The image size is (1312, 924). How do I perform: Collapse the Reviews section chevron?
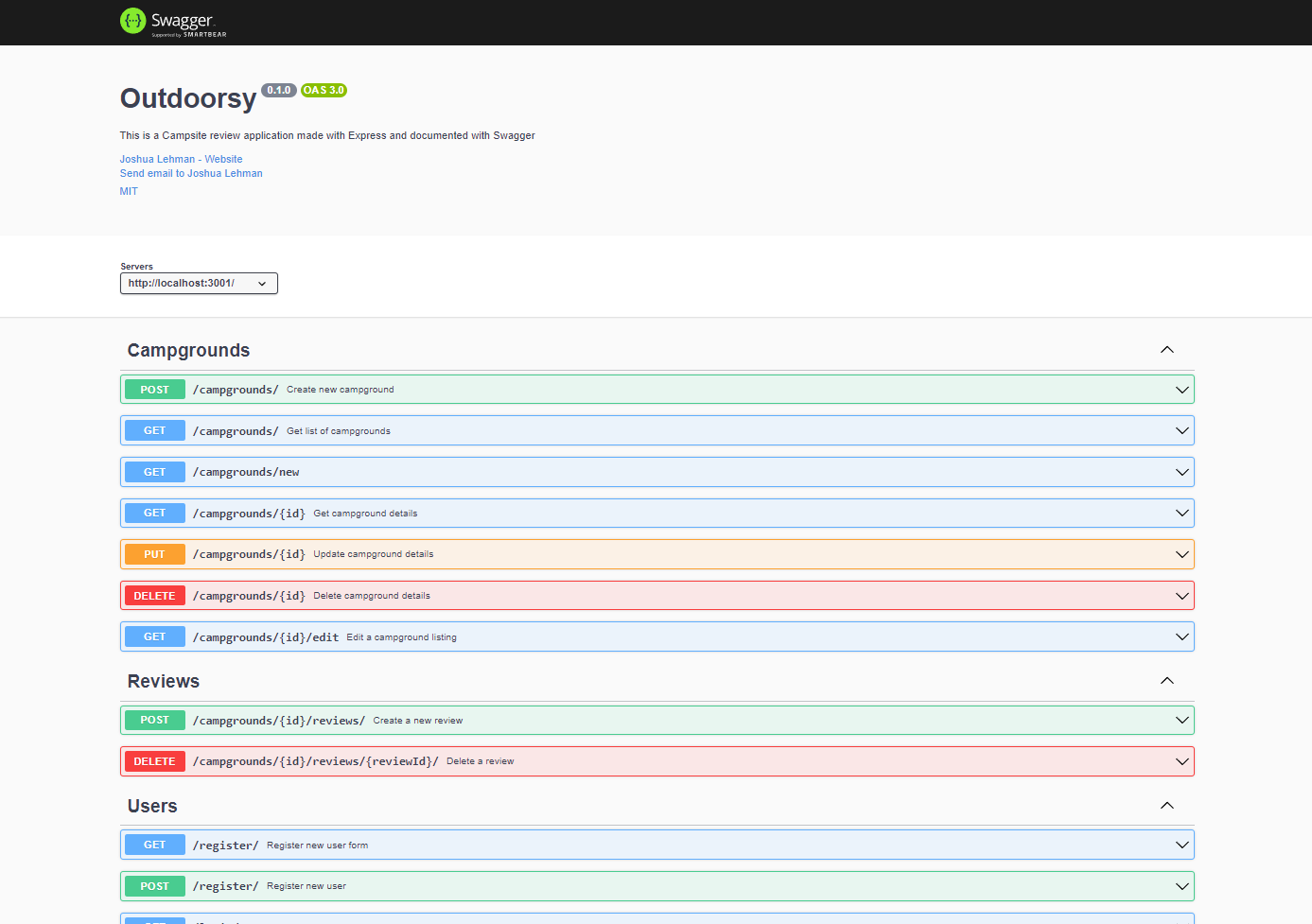(1167, 681)
